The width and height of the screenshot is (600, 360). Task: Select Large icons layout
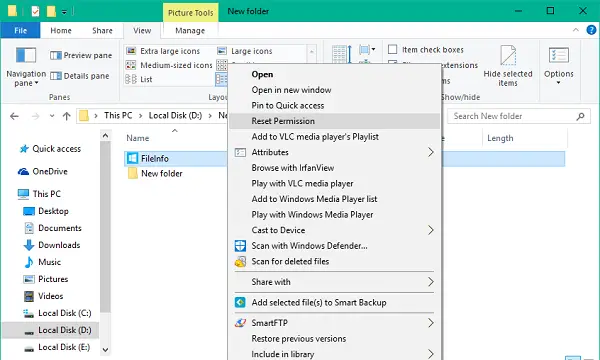point(245,51)
